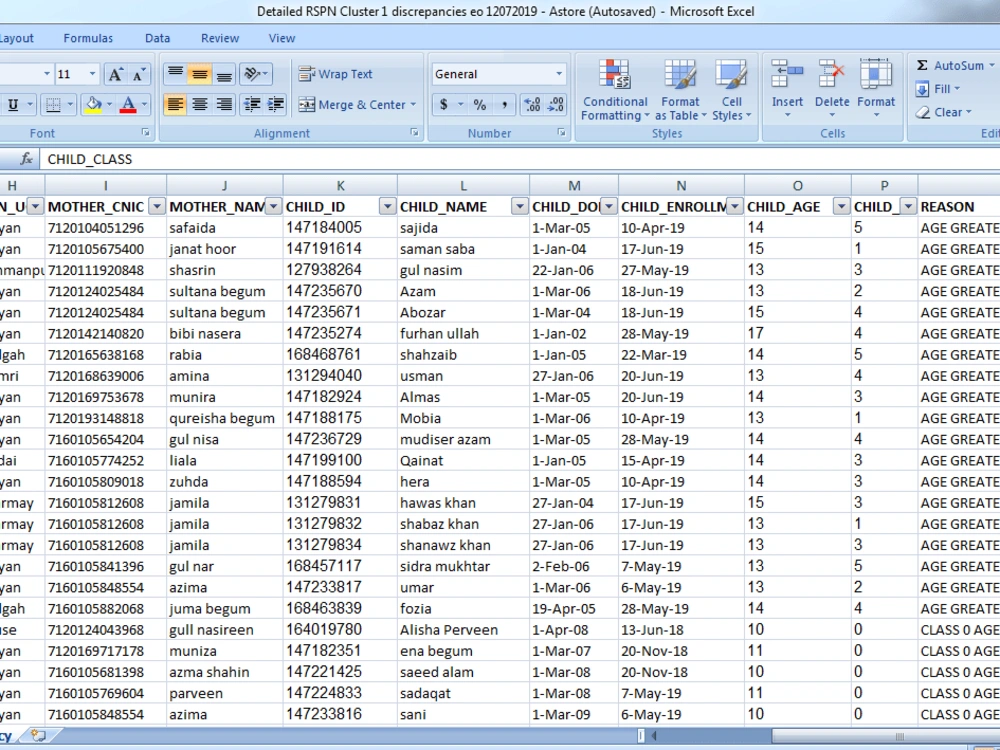Open text orientation options
1000x750 pixels.
tap(256, 74)
